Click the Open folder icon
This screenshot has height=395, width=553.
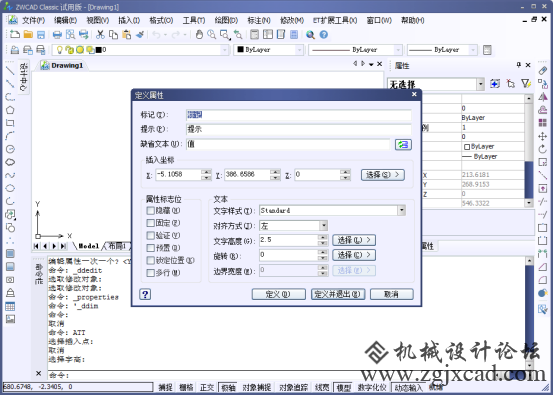pos(28,35)
